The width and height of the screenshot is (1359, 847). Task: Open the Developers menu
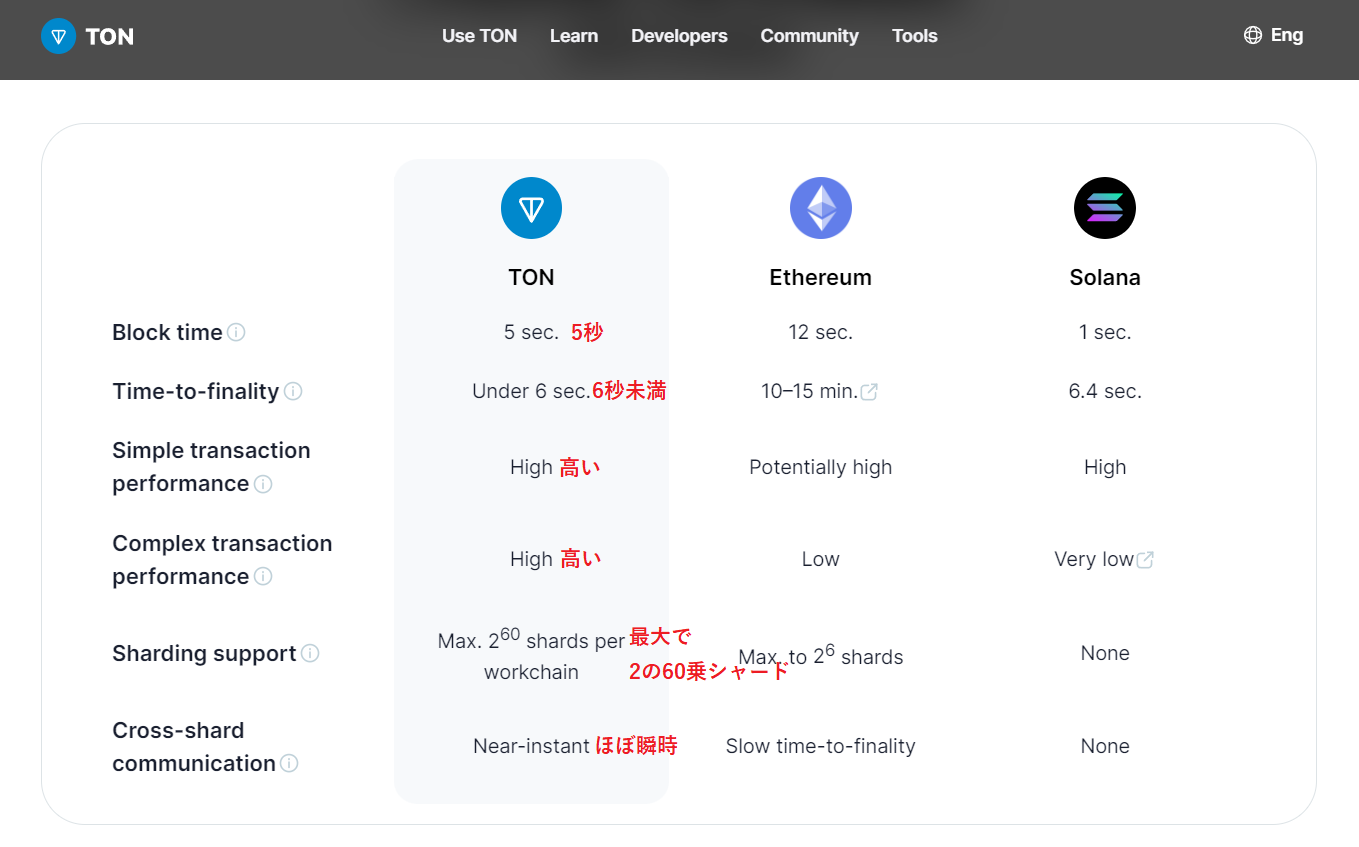[x=678, y=35]
